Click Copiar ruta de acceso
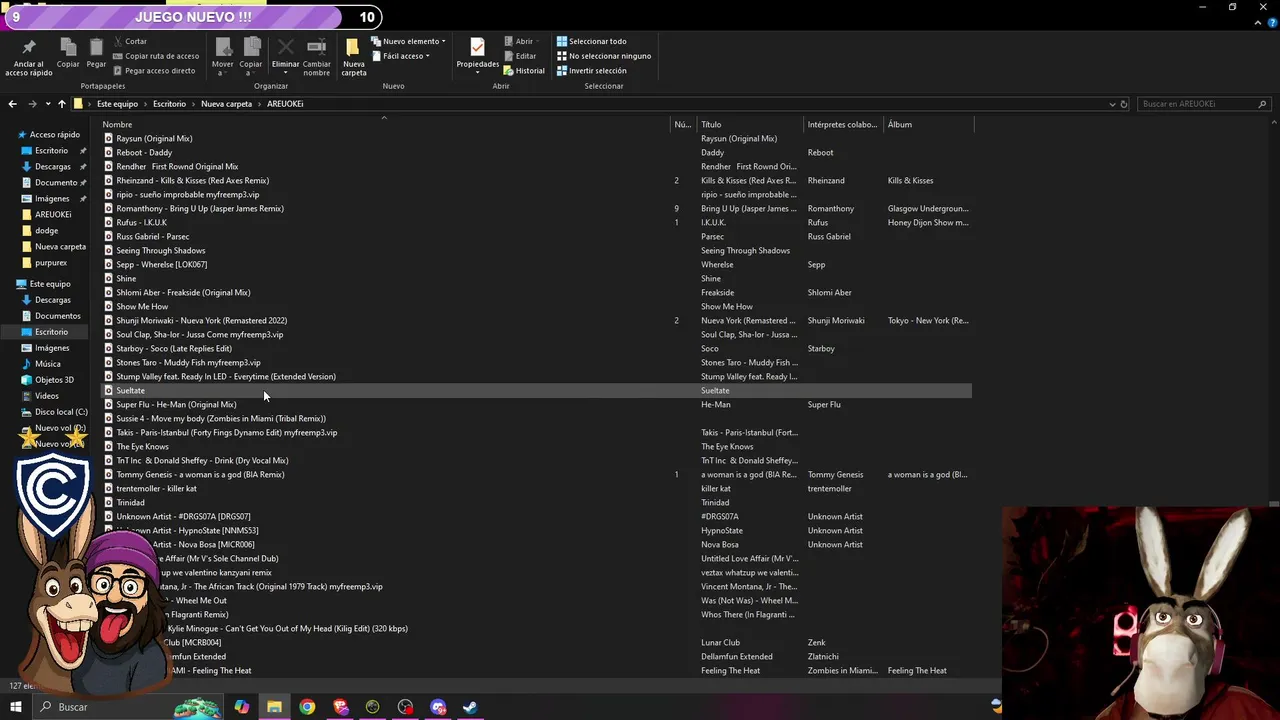Viewport: 1280px width, 720px height. tap(155, 56)
